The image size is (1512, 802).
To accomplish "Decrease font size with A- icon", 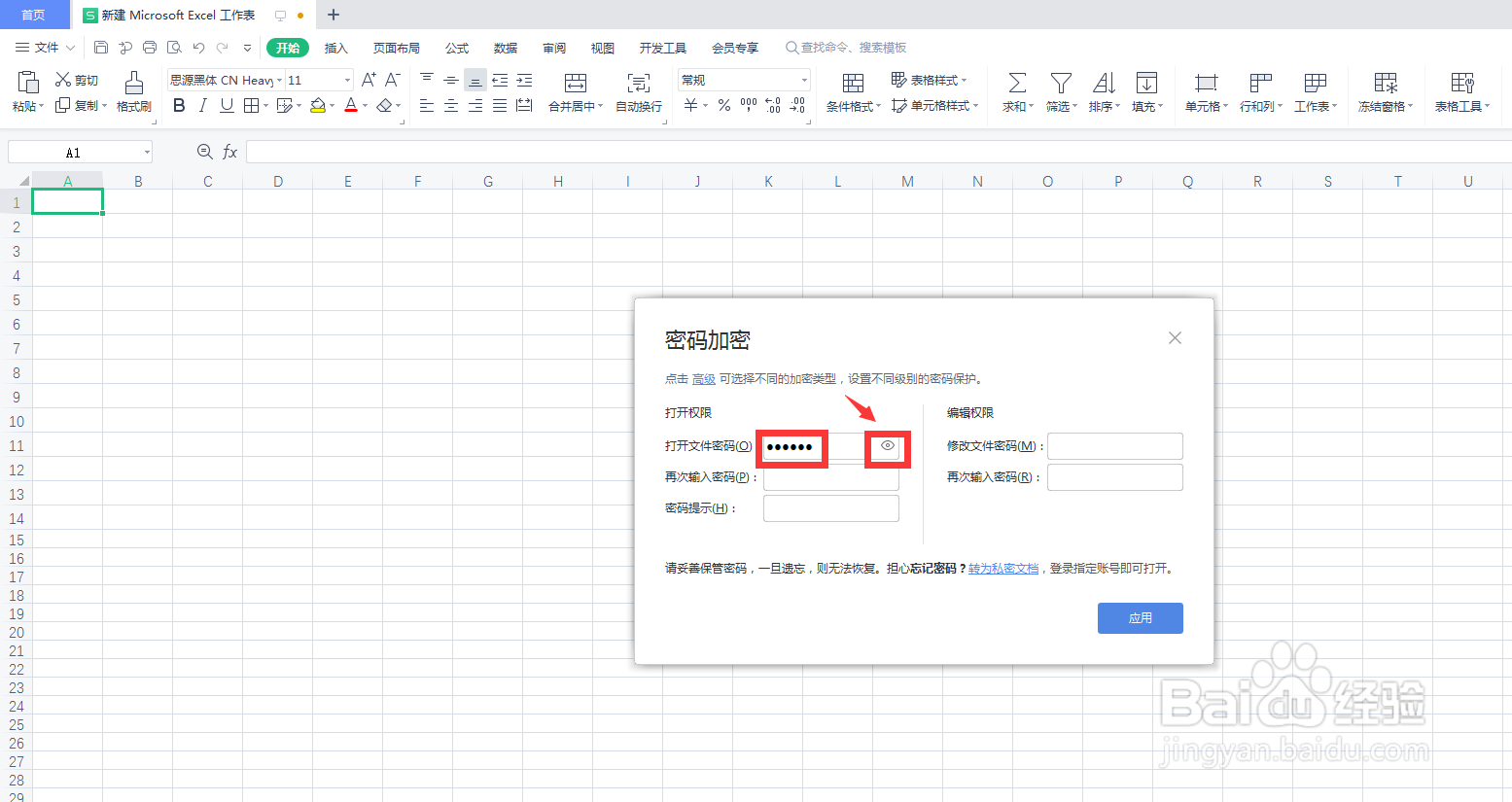I will (393, 80).
